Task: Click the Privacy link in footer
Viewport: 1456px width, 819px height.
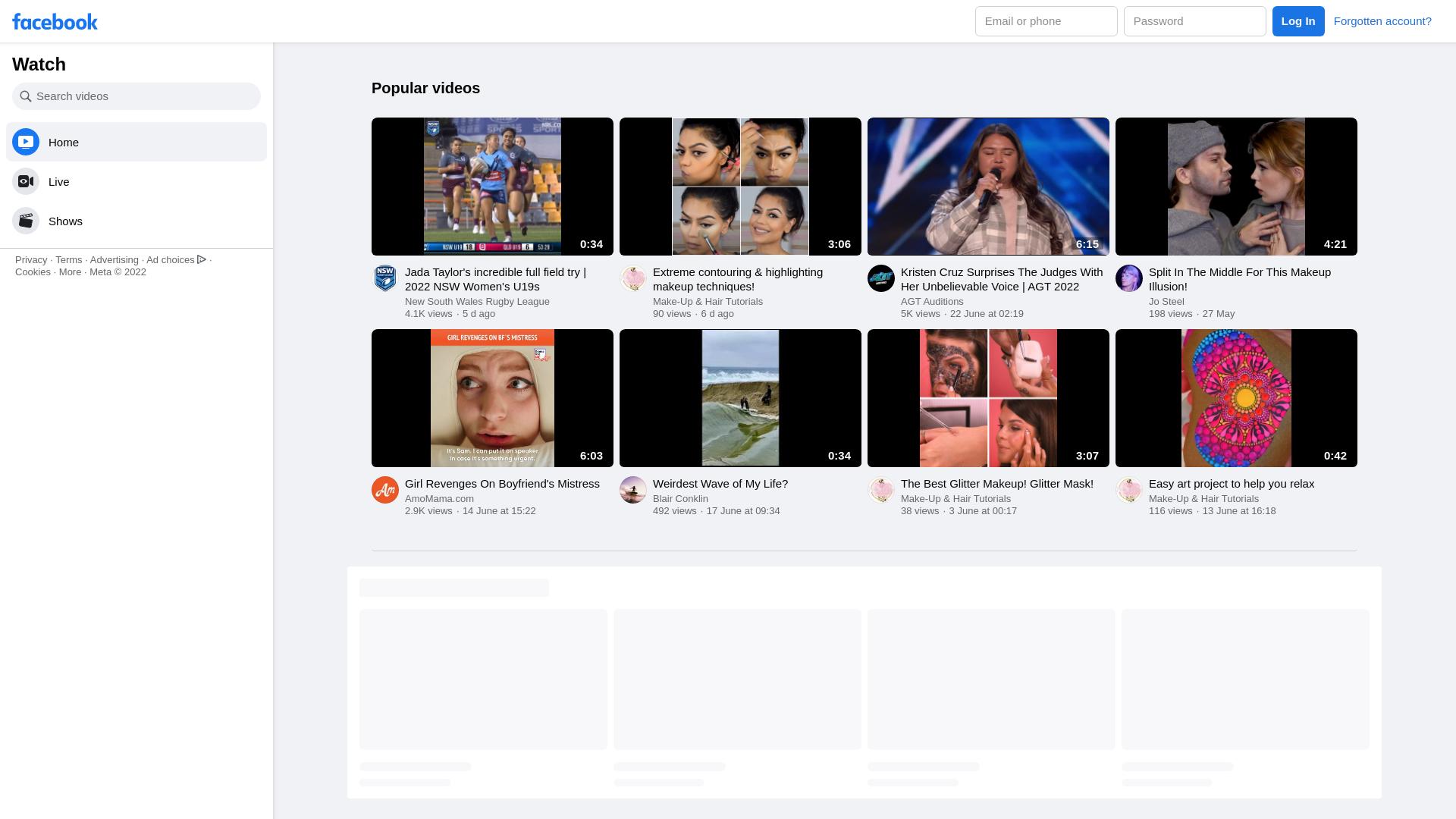Action: 31,260
